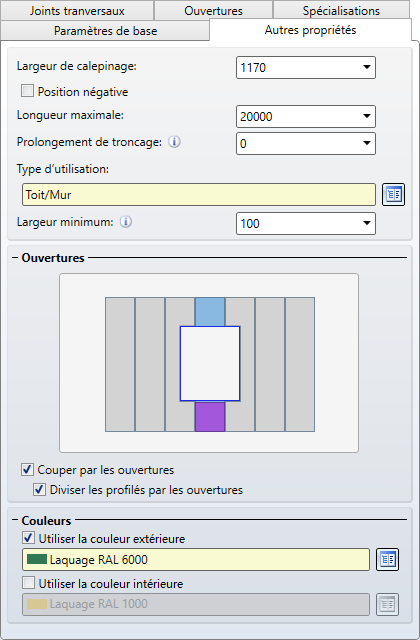Screen dimensions: 420x640
Task: Enable Utiliser la couleur intérieure checkbox
Action: point(28,583)
